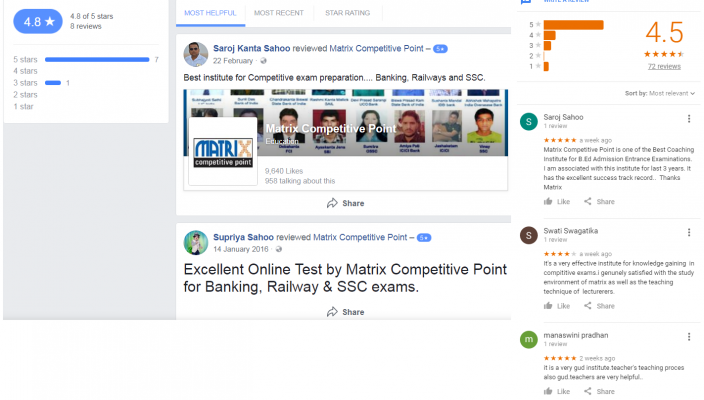Click Saroj Kanta Sahoo's profile picture

point(196,54)
